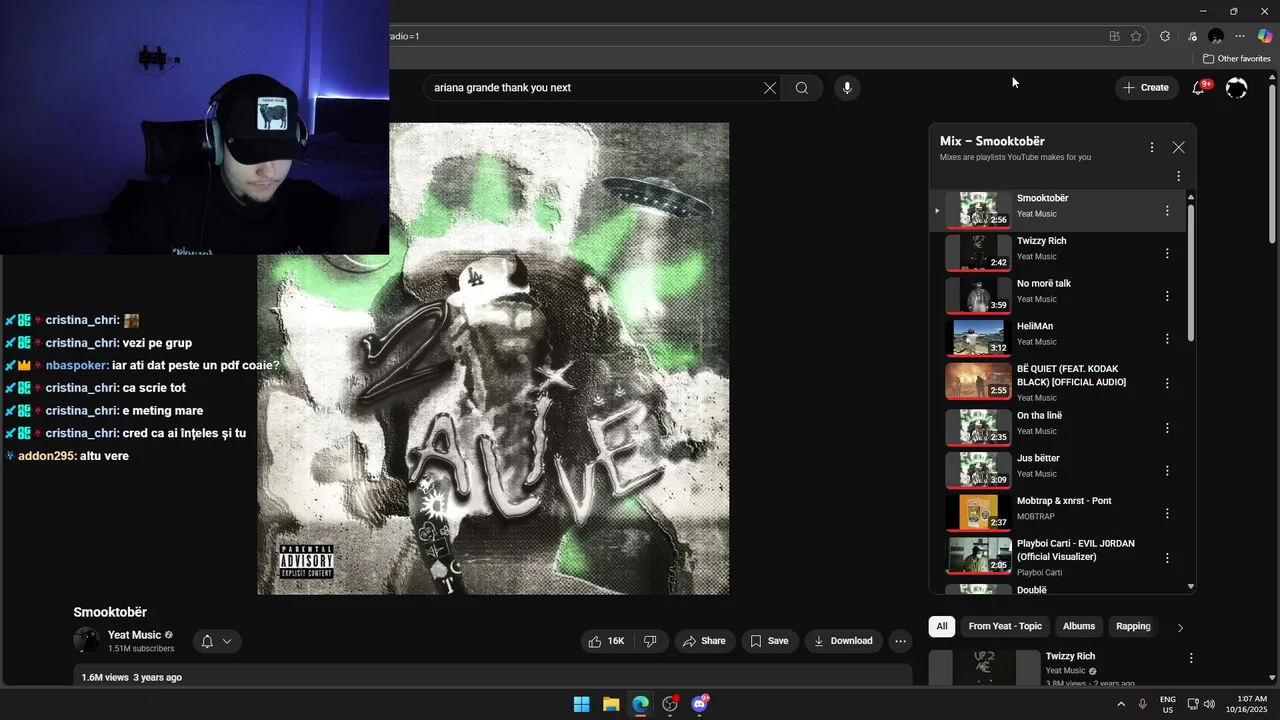
Task: Dislike the Smooktobër video
Action: click(650, 641)
